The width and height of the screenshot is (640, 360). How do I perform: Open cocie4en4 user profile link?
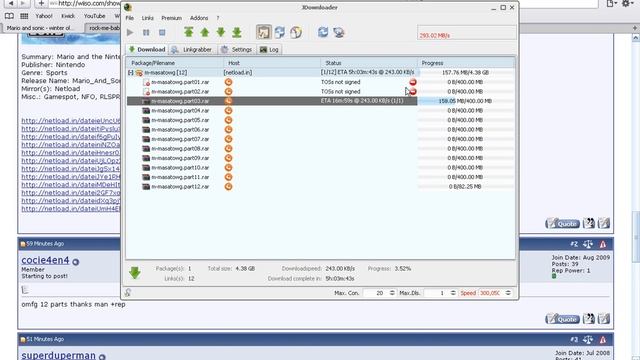pos(45,260)
